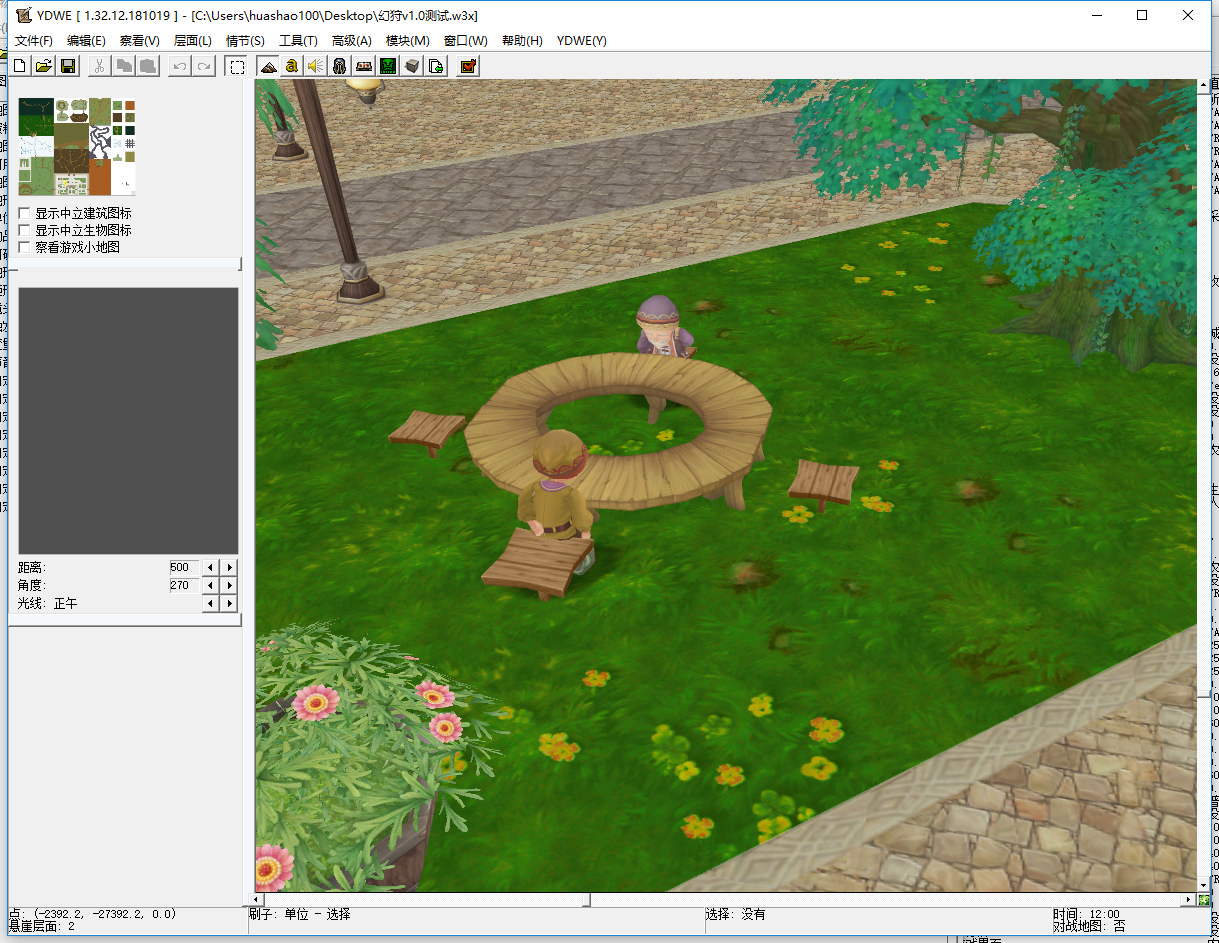
Task: Open the Sound editor speaker icon
Action: pyautogui.click(x=315, y=66)
